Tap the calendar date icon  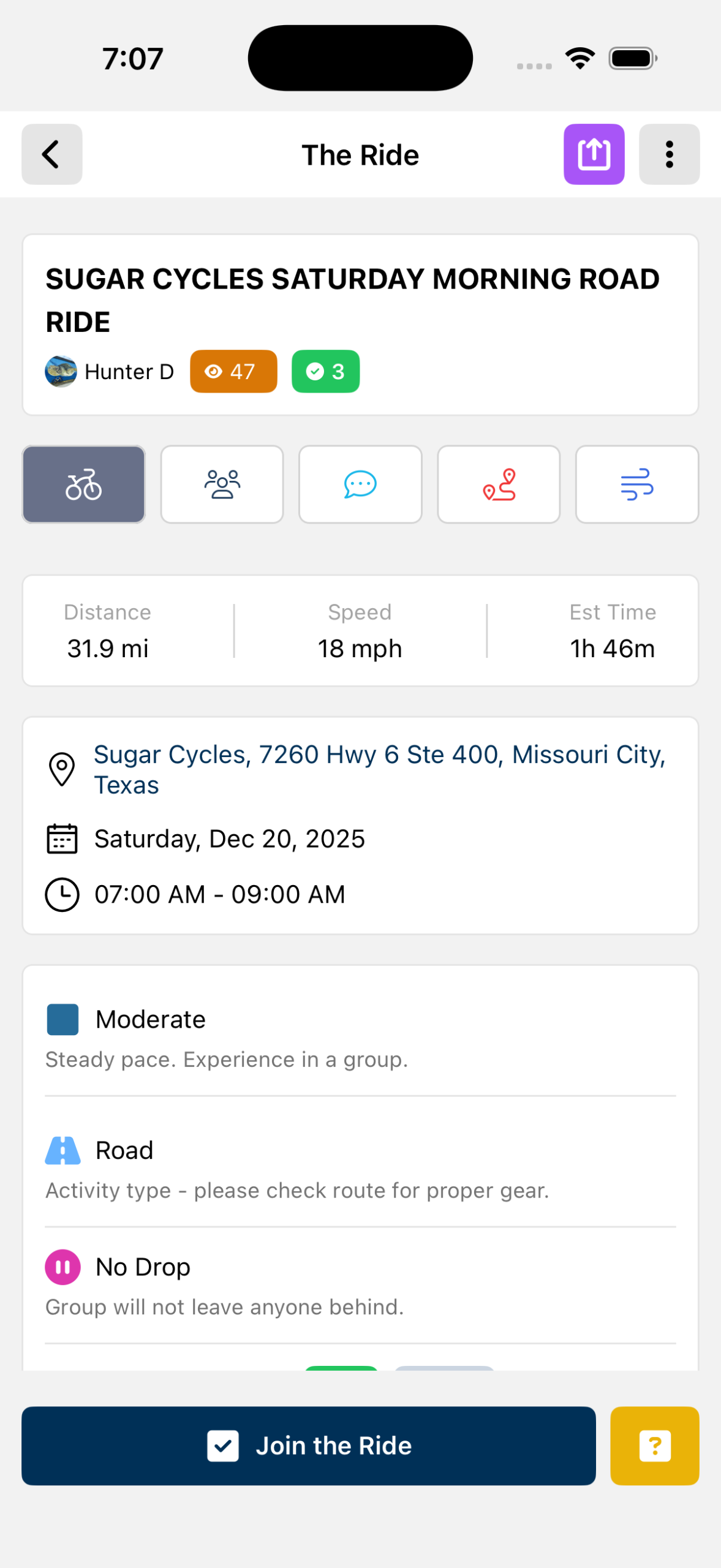click(x=62, y=839)
